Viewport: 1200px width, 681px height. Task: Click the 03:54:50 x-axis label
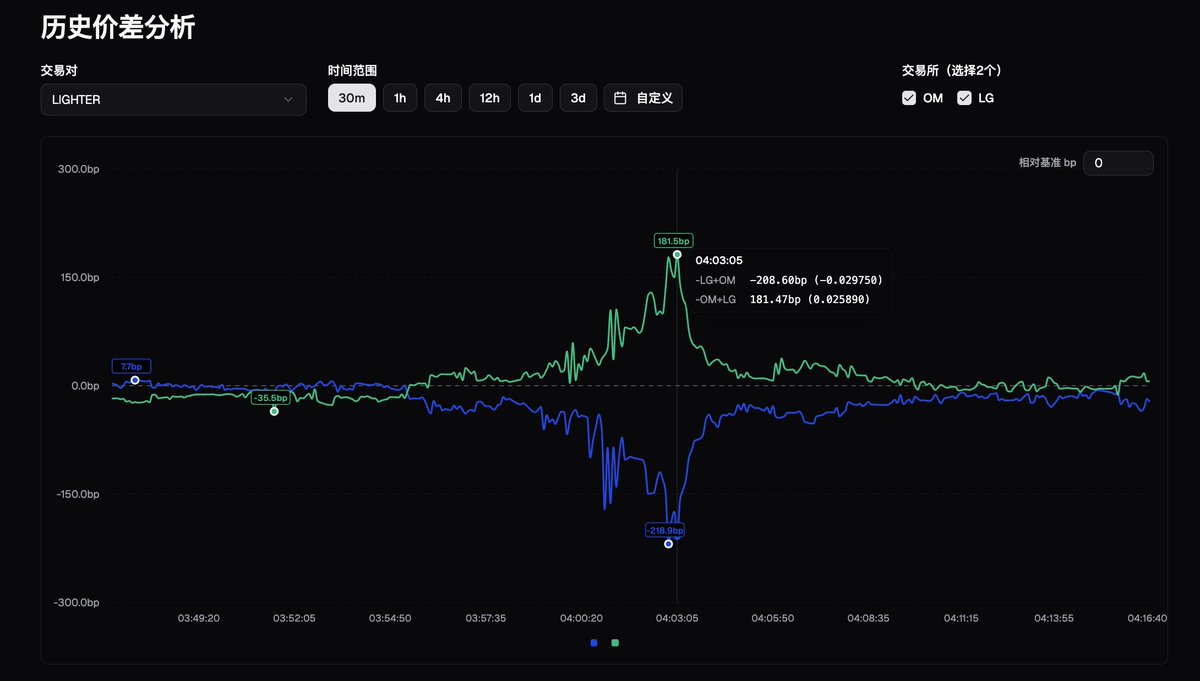[x=390, y=619]
